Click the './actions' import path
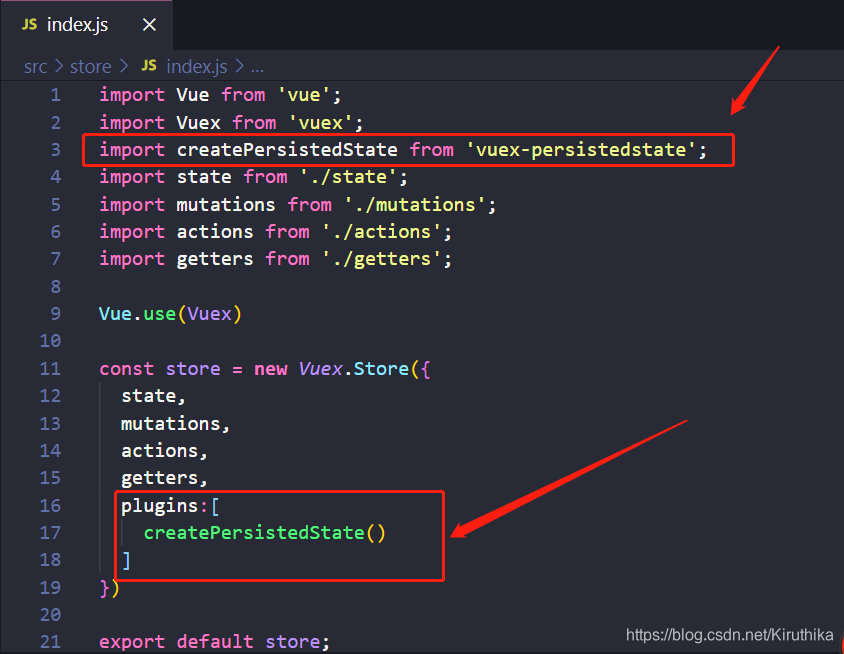This screenshot has height=654, width=844. pos(382,232)
